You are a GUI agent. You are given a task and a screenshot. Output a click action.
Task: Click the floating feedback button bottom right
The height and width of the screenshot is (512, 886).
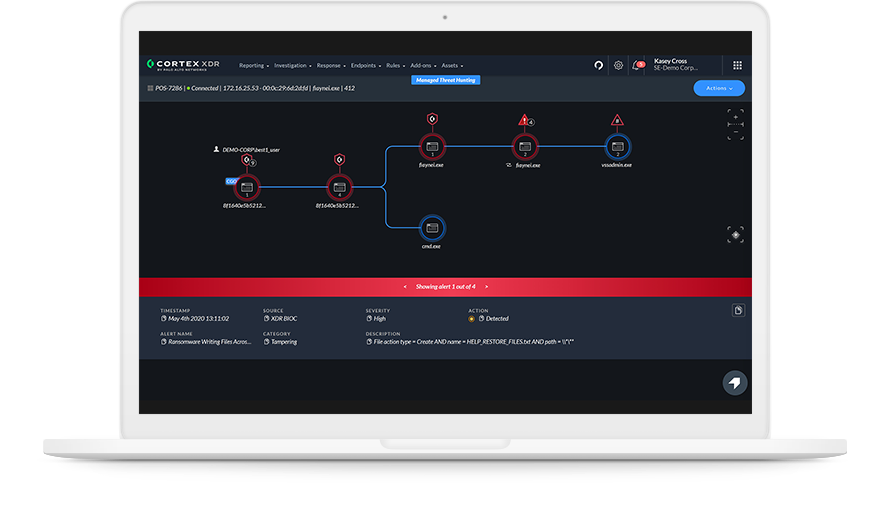[735, 383]
